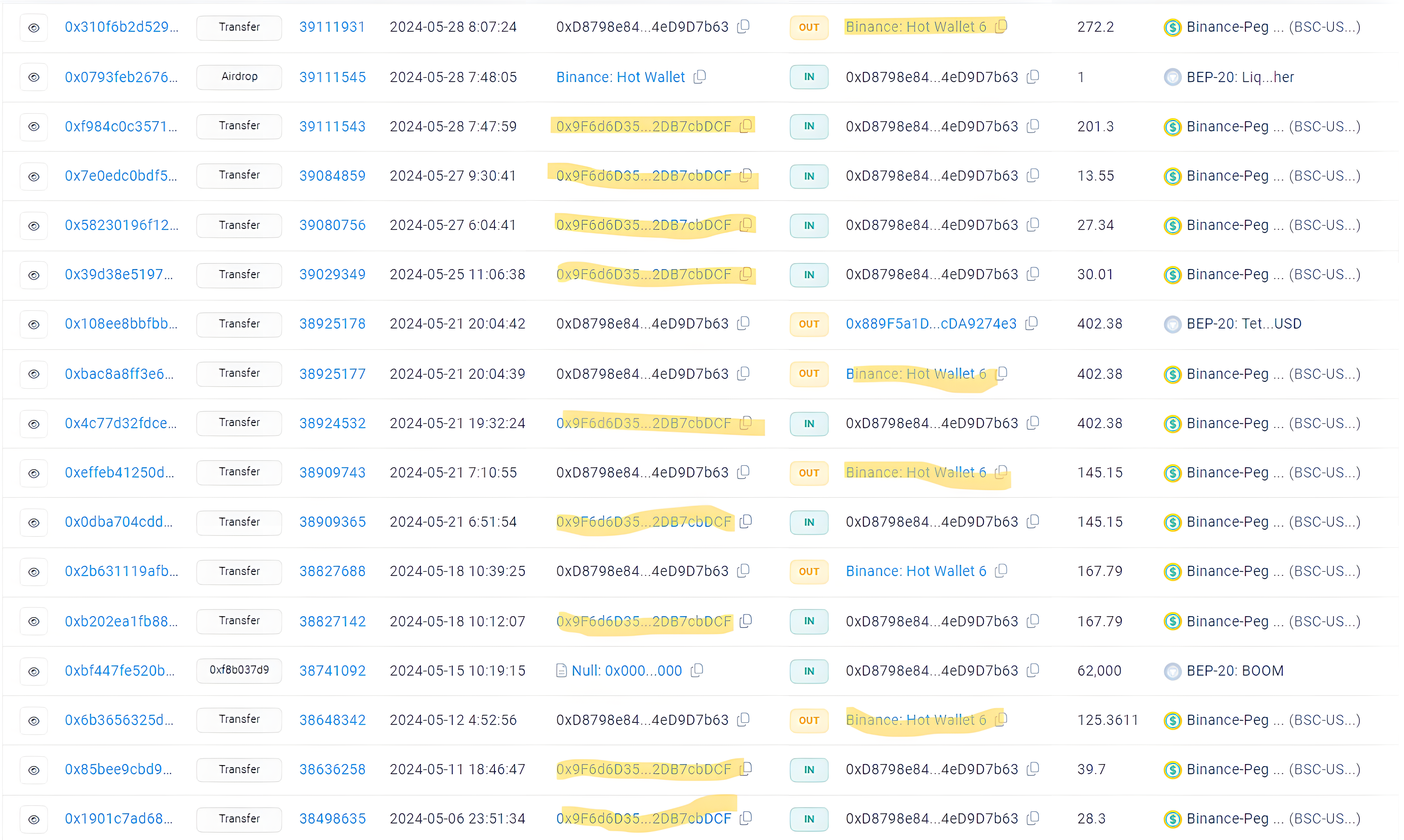Copy recipient address 0x889F5a1D...cDA9274e3
This screenshot has height=840, width=1404.
click(1031, 323)
